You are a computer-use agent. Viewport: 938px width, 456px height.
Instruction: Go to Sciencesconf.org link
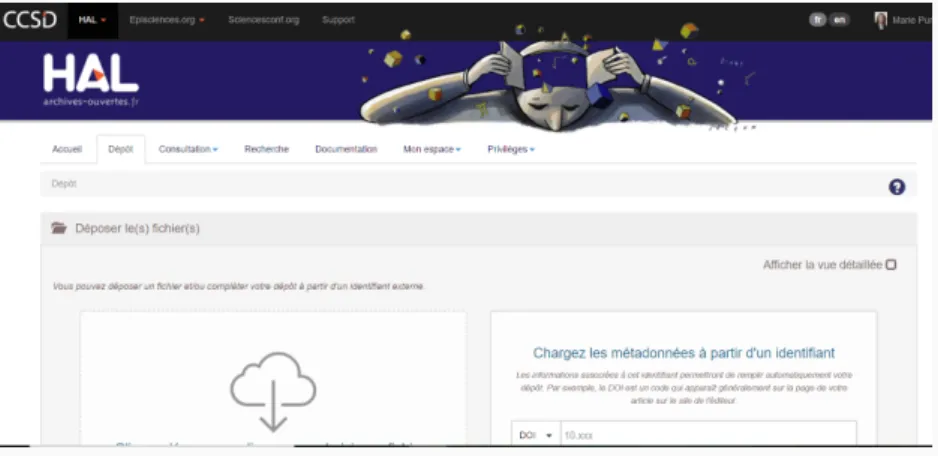coord(263,20)
